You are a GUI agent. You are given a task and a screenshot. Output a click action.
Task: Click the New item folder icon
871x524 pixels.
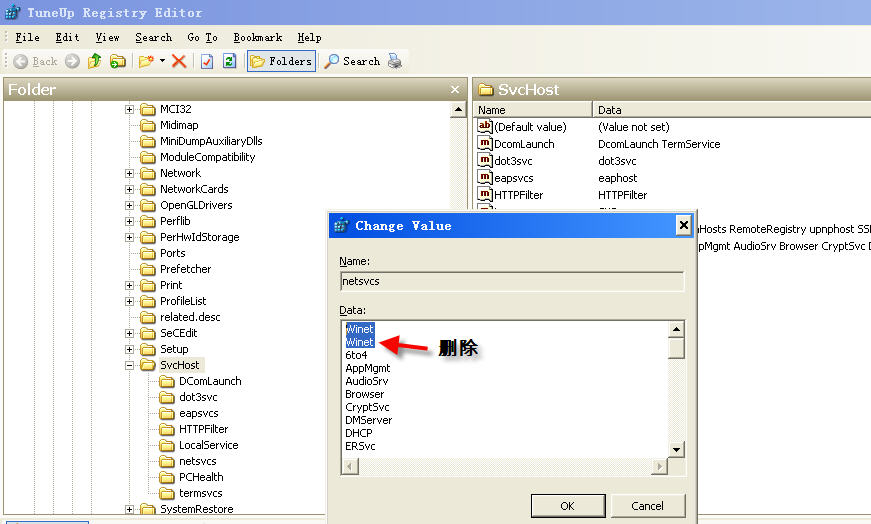pos(146,61)
